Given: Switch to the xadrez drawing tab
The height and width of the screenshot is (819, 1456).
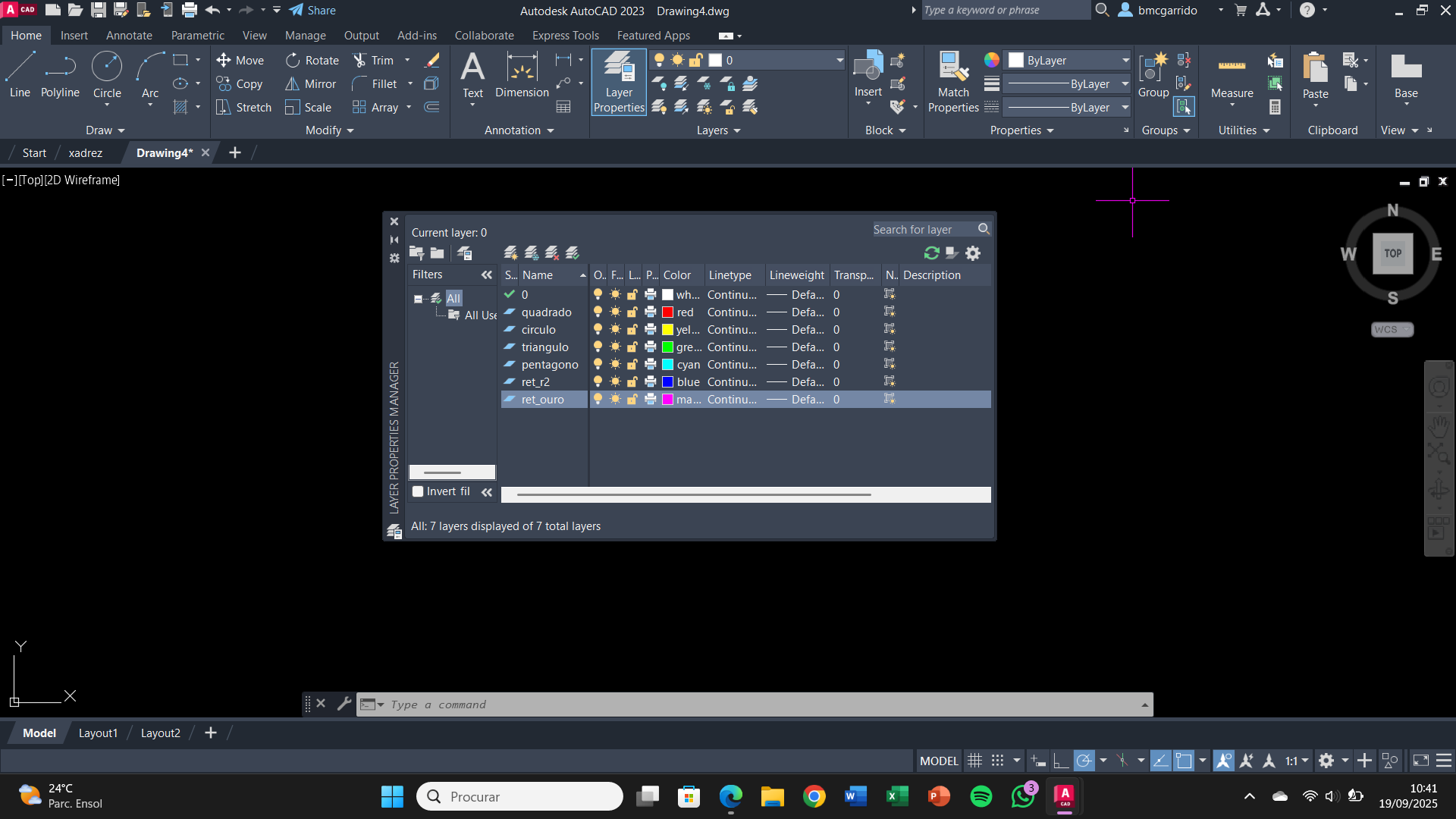Looking at the screenshot, I should click(x=85, y=152).
